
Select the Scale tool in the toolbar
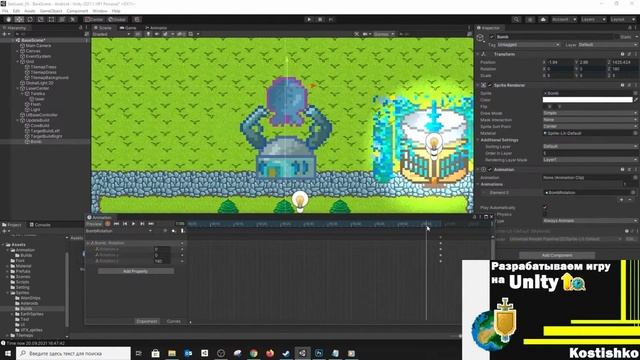40,19
